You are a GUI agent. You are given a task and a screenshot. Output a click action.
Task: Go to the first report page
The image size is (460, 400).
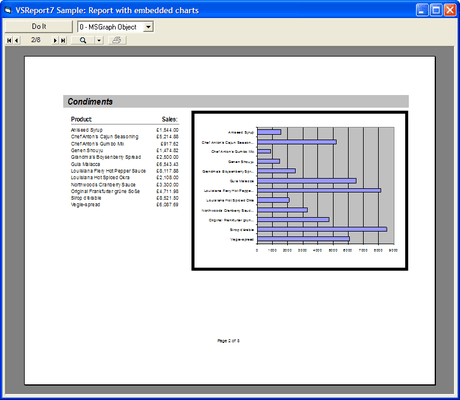pos(9,40)
